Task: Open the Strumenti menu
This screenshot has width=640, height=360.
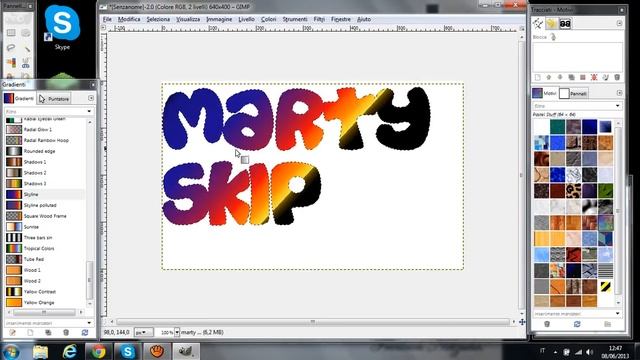Action: [x=295, y=19]
